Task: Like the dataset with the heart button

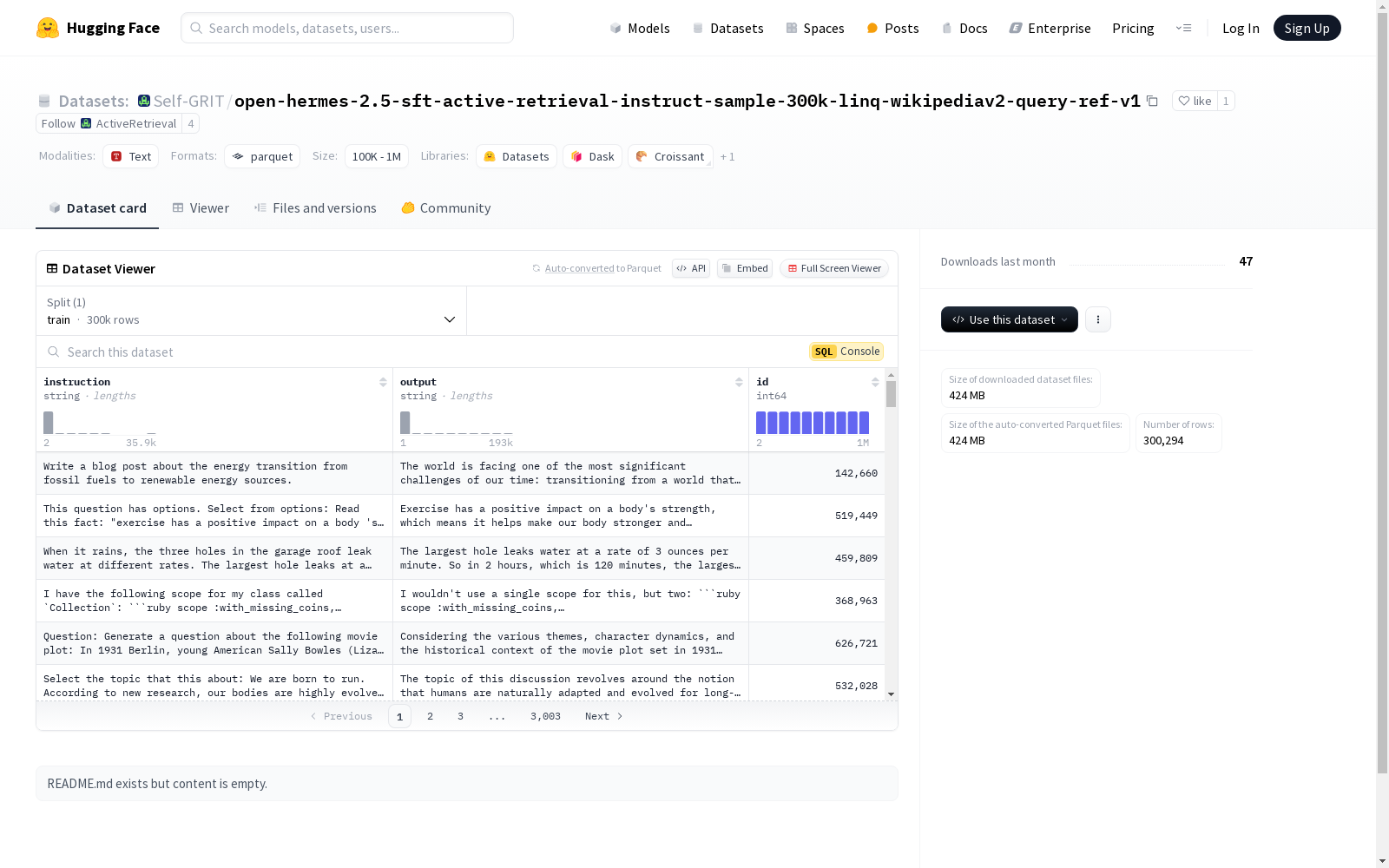Action: [1195, 101]
